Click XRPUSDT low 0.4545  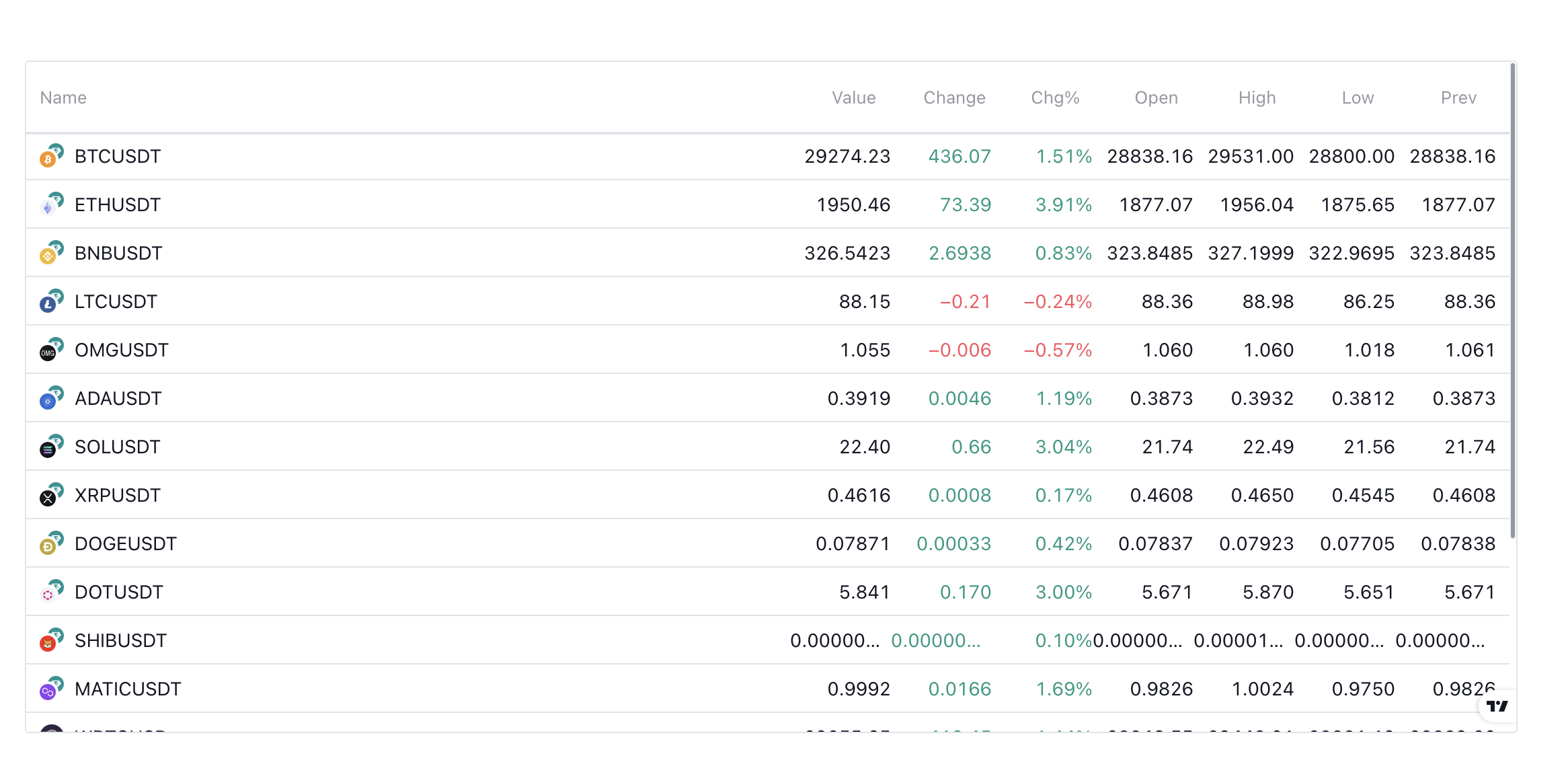point(1363,495)
